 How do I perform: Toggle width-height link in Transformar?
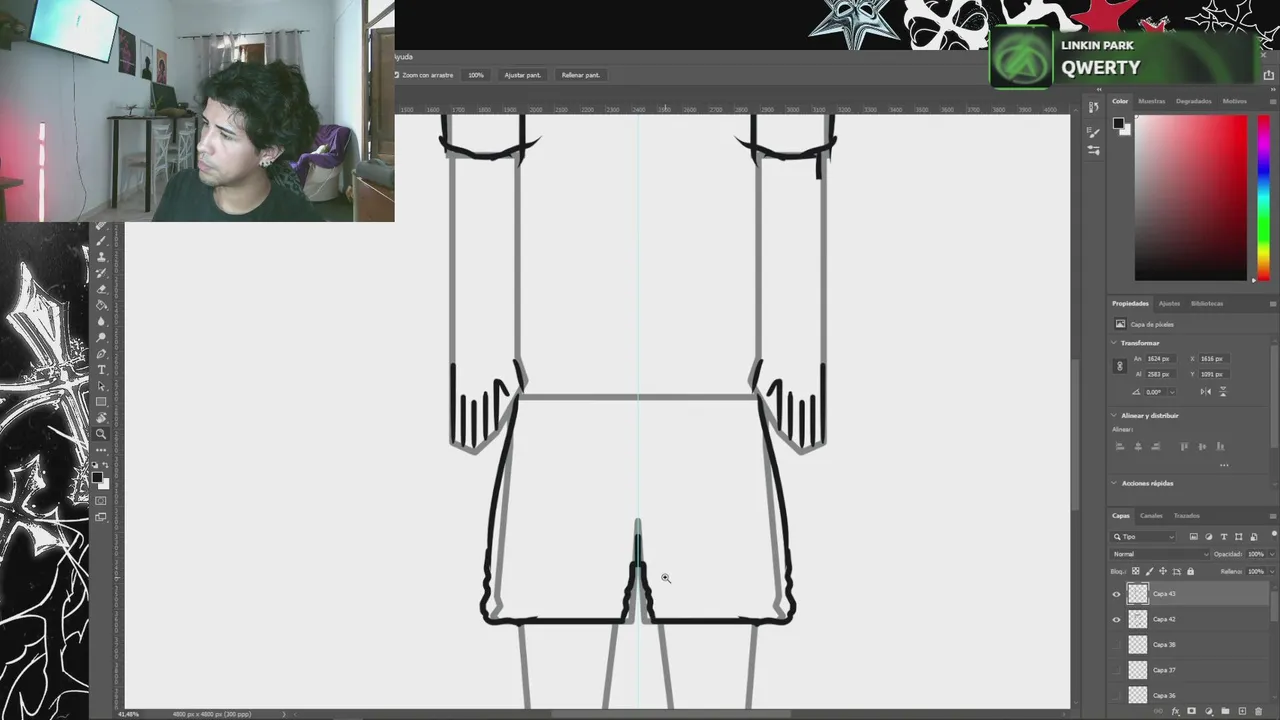(1120, 366)
